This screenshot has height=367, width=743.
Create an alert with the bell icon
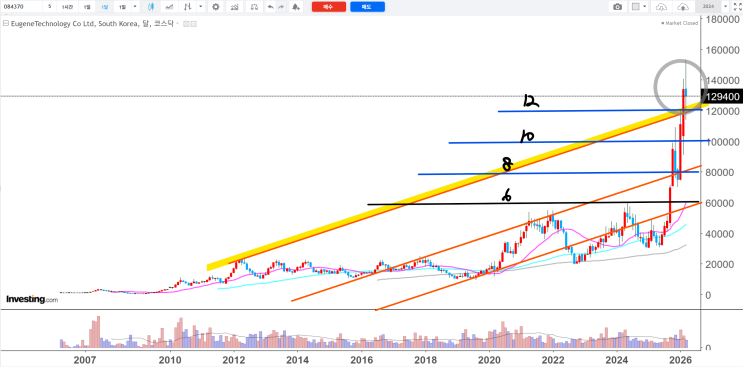click(296, 7)
